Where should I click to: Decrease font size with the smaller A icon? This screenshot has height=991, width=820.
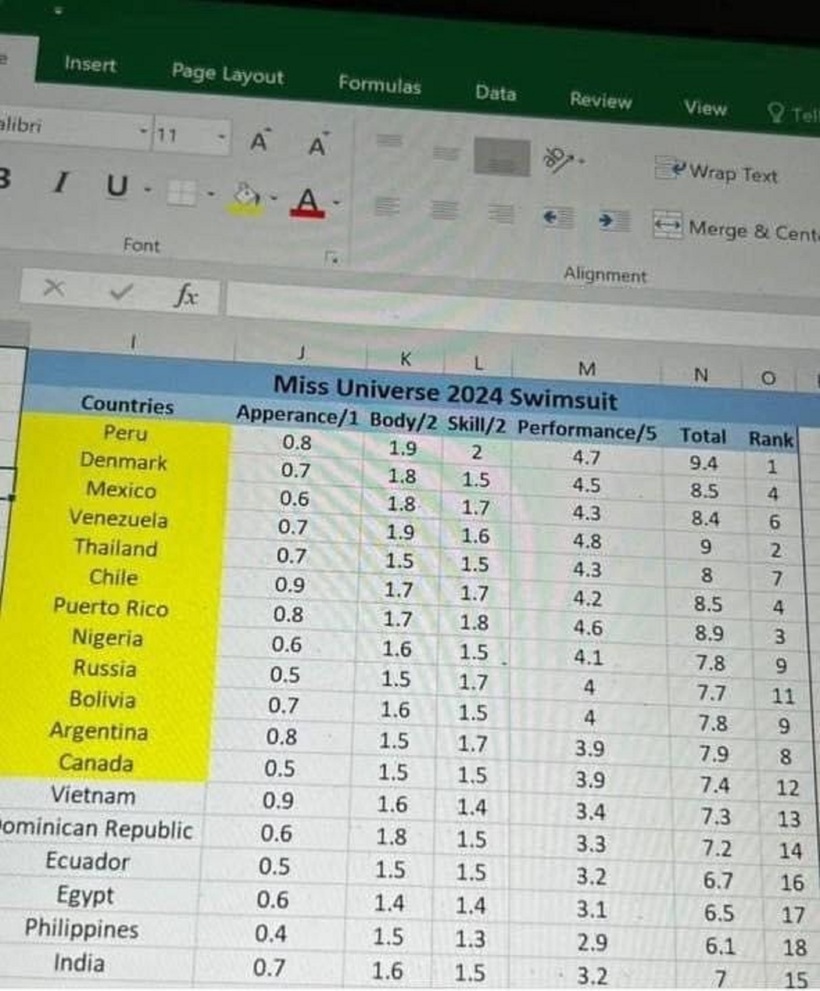click(x=318, y=146)
